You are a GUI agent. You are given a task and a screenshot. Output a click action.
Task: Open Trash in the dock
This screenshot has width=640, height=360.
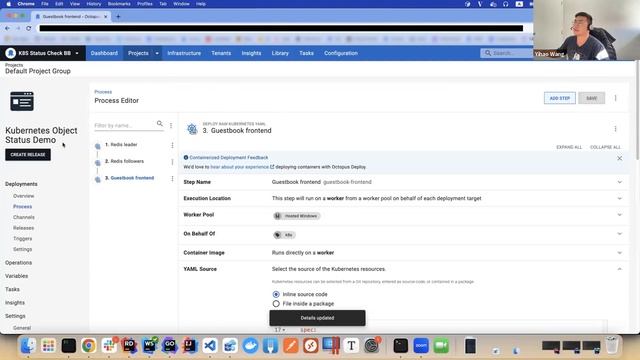click(x=611, y=345)
